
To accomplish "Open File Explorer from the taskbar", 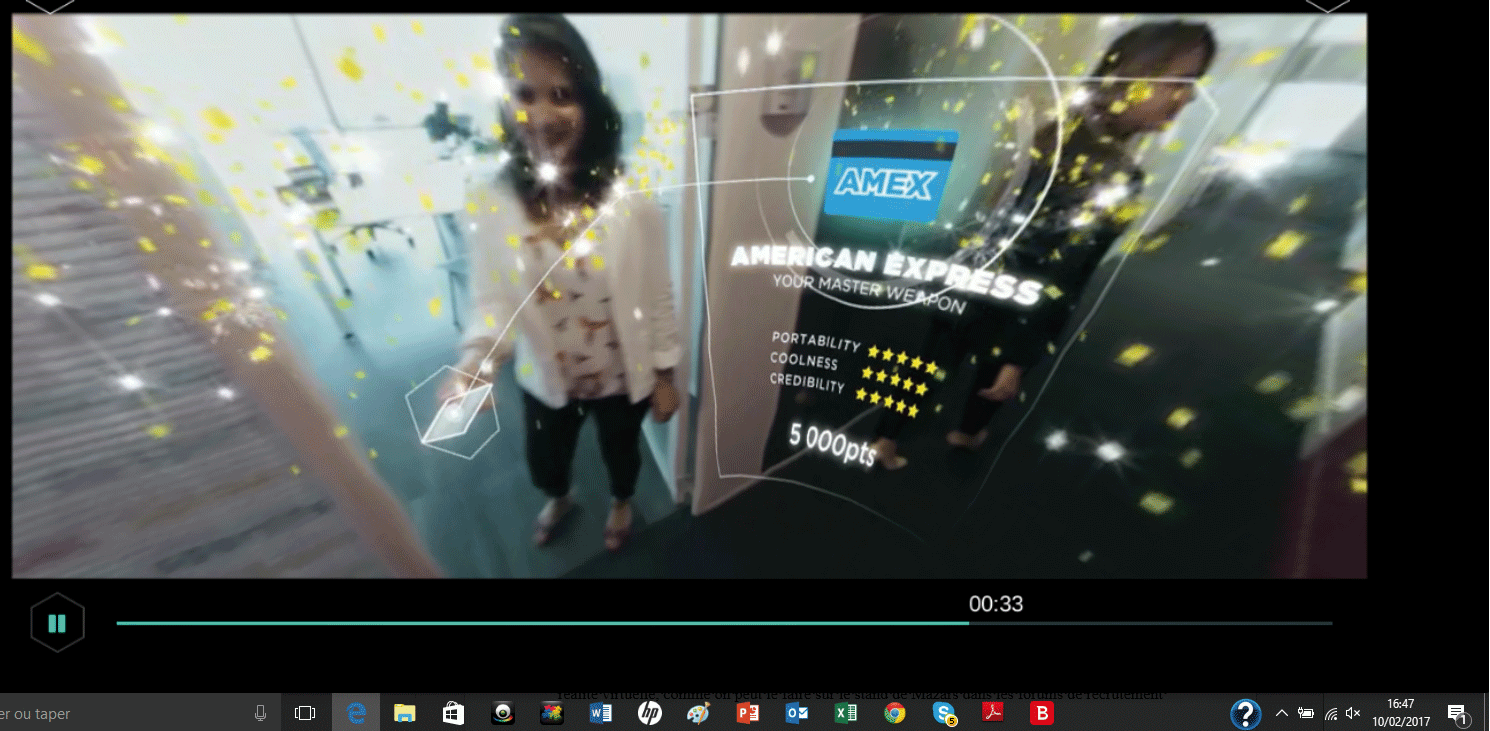I will pos(404,713).
